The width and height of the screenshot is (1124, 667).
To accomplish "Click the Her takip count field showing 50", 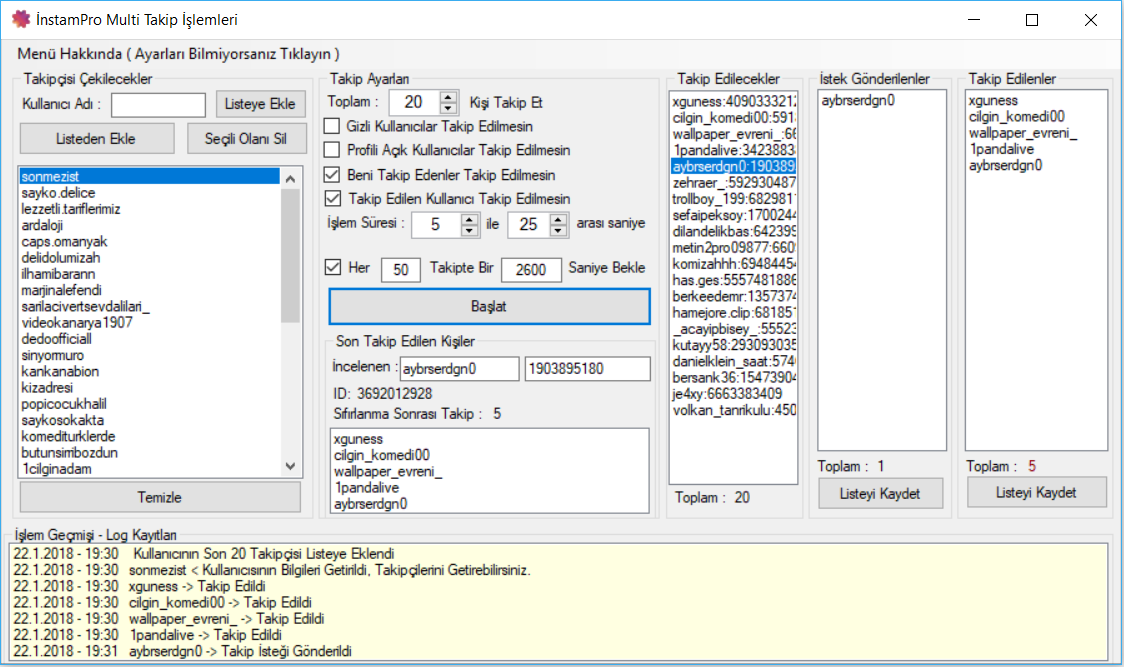I will (401, 270).
